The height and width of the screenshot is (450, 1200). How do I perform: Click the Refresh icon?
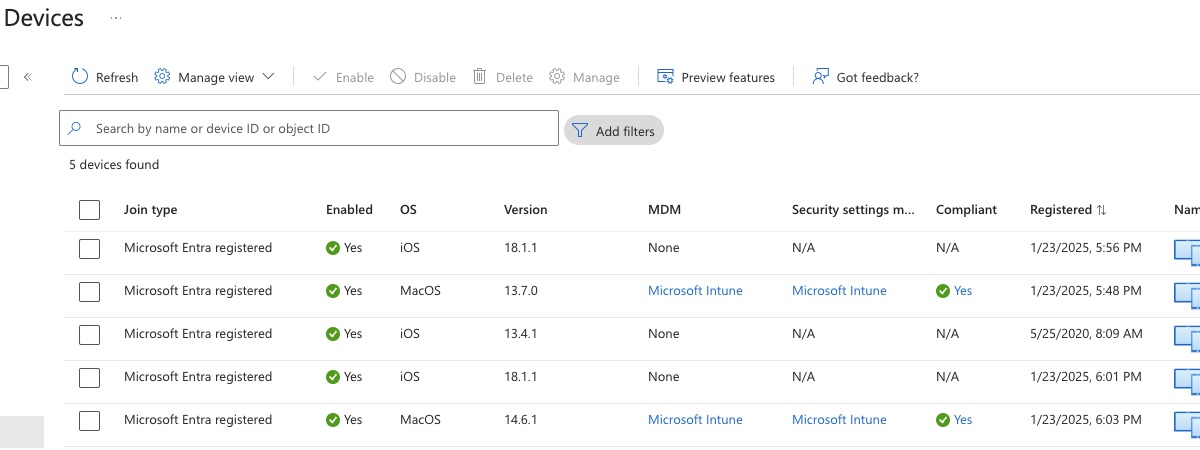(x=80, y=76)
